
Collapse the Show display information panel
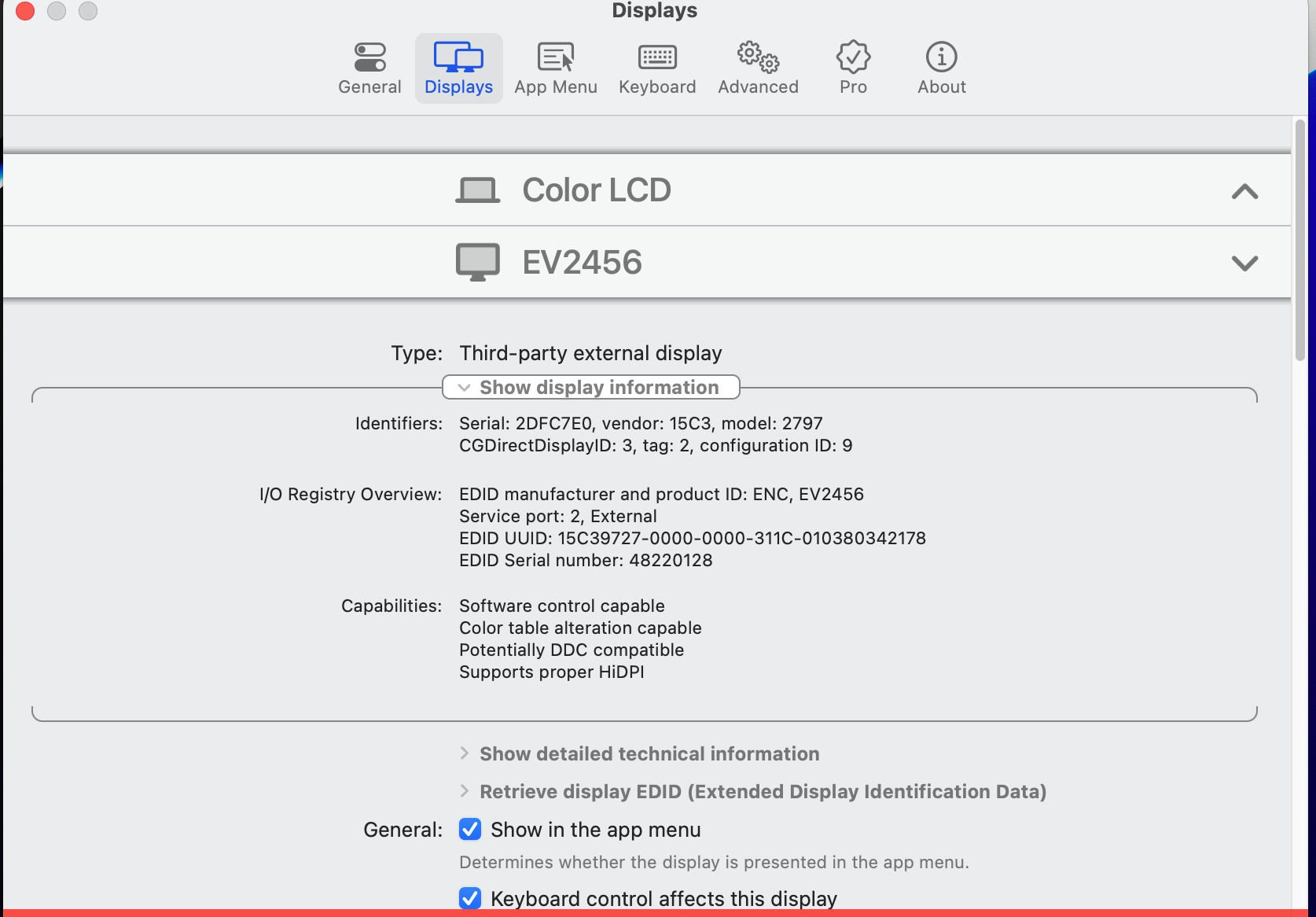591,387
